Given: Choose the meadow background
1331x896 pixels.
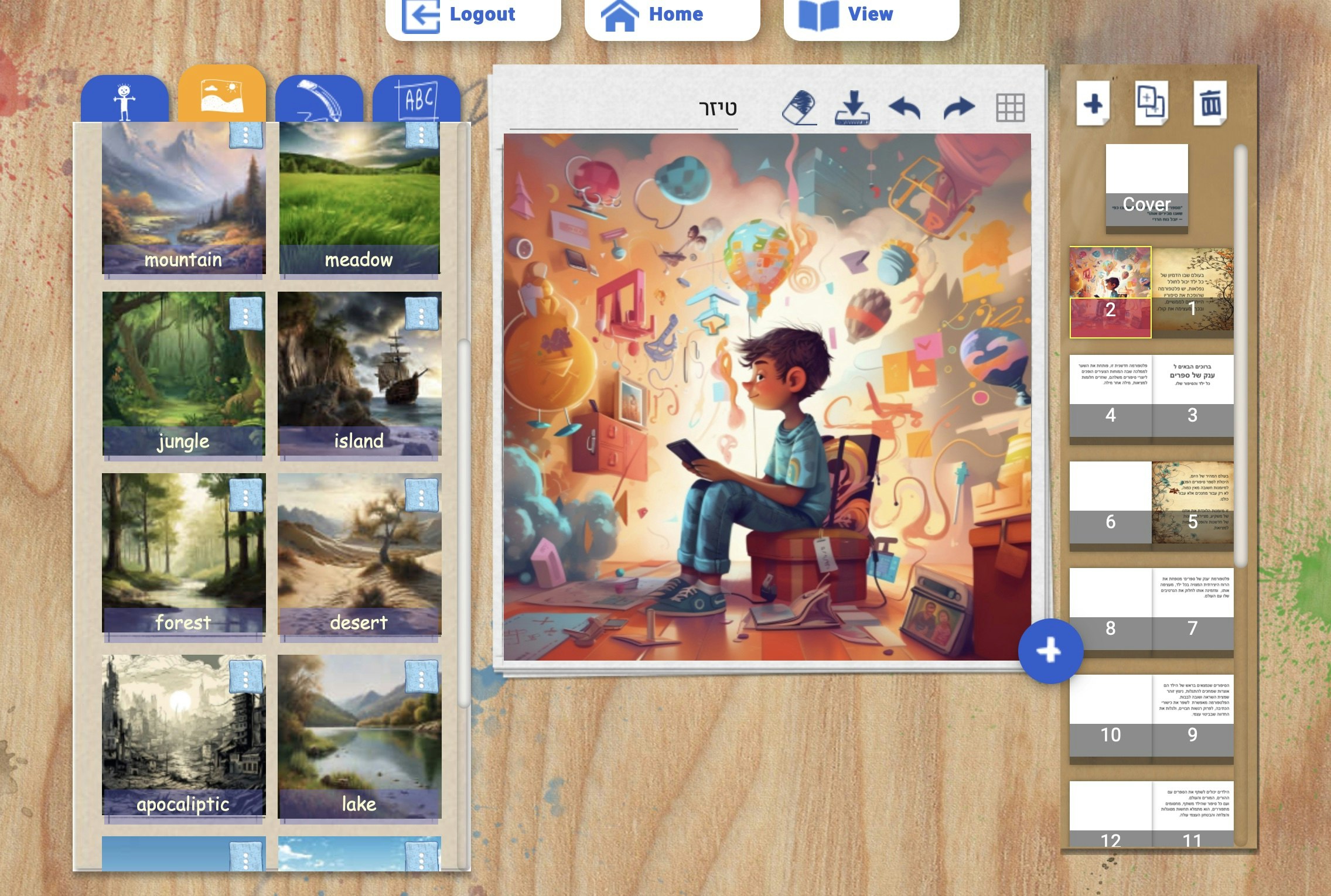Looking at the screenshot, I should coord(359,198).
